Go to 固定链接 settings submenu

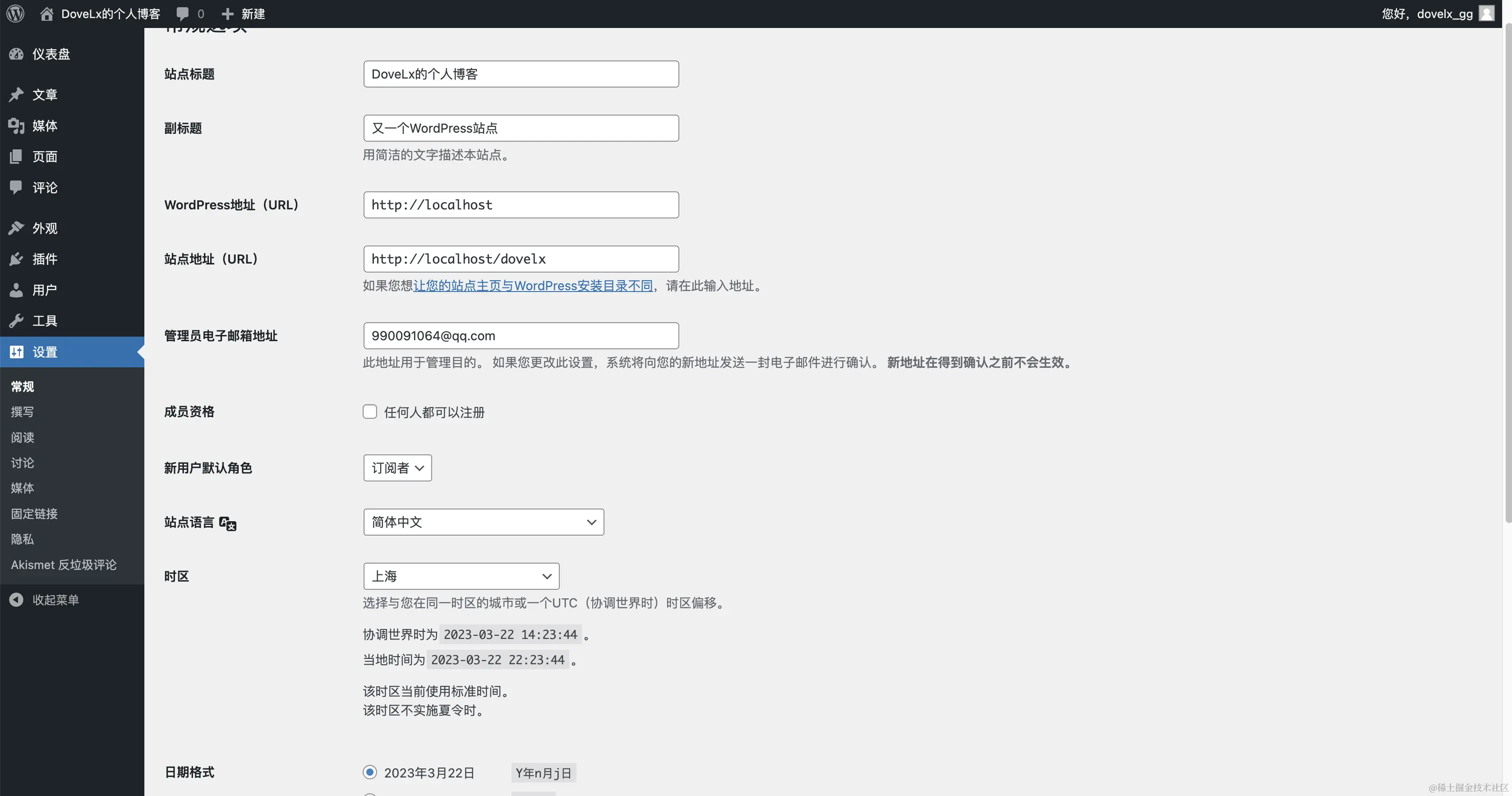(34, 514)
